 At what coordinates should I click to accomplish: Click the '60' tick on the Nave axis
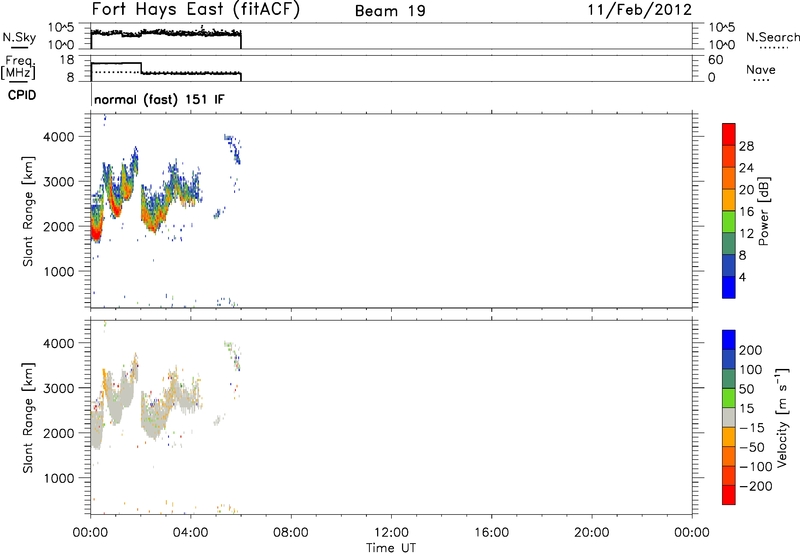[715, 60]
